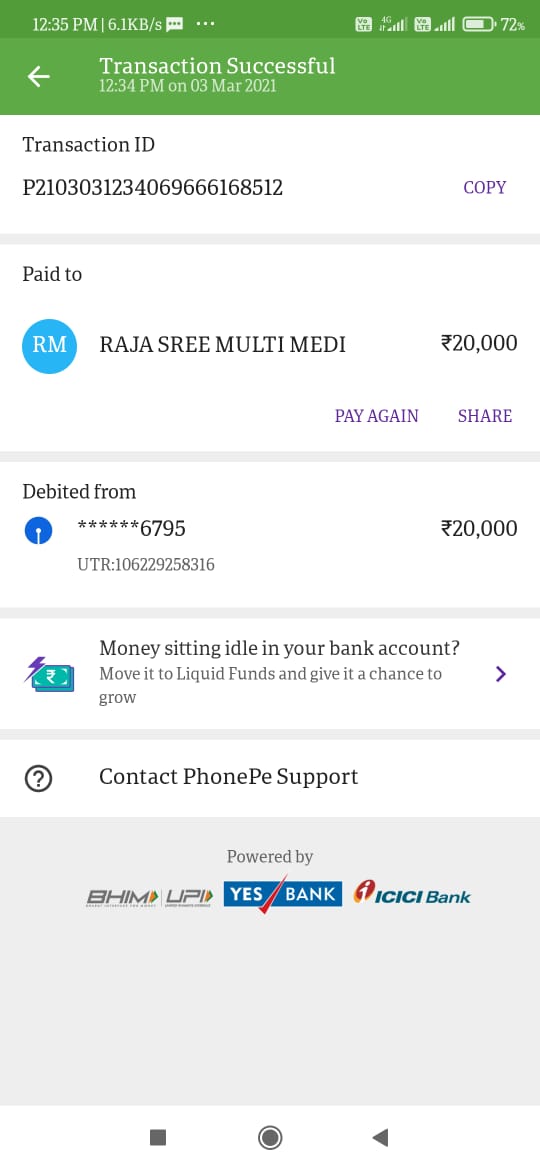Tap the YES Bank logo
The width and height of the screenshot is (540, 1170).
tap(283, 894)
